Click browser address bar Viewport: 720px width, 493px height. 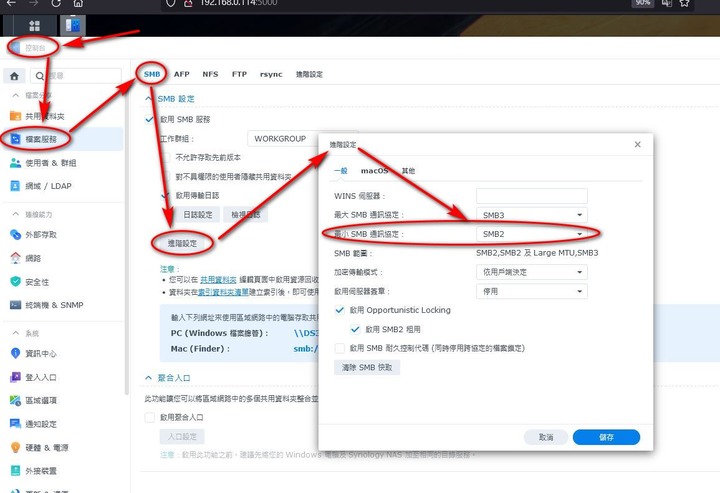tap(395, 4)
